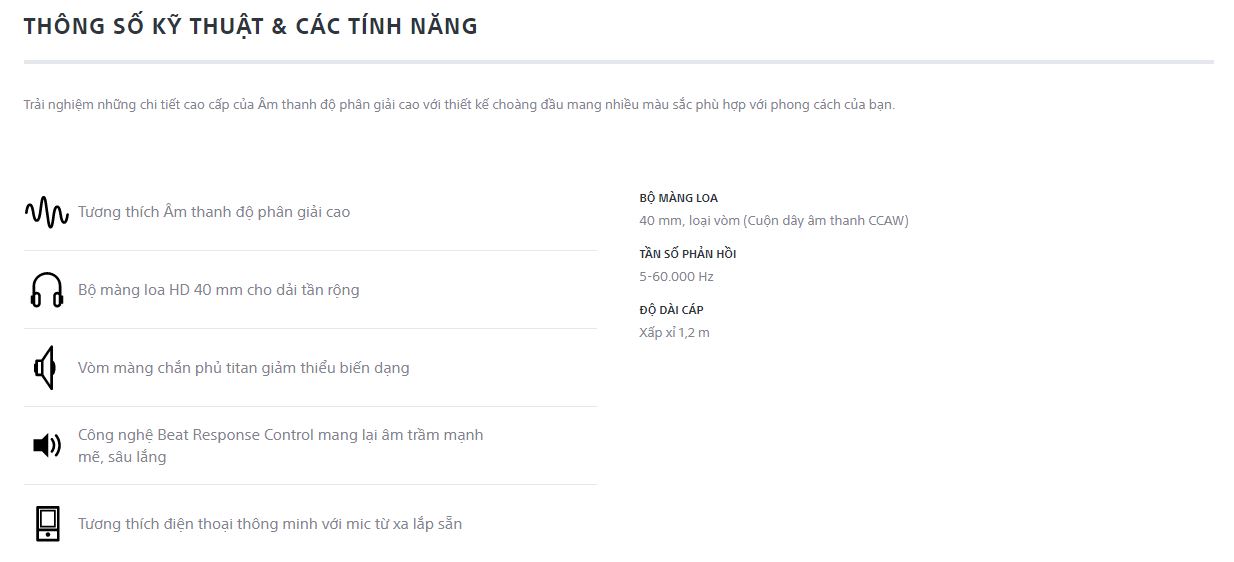Click the 'TẦN SỐ PHẢN HỒI' spec label
This screenshot has width=1234, height=562.
[x=687, y=254]
